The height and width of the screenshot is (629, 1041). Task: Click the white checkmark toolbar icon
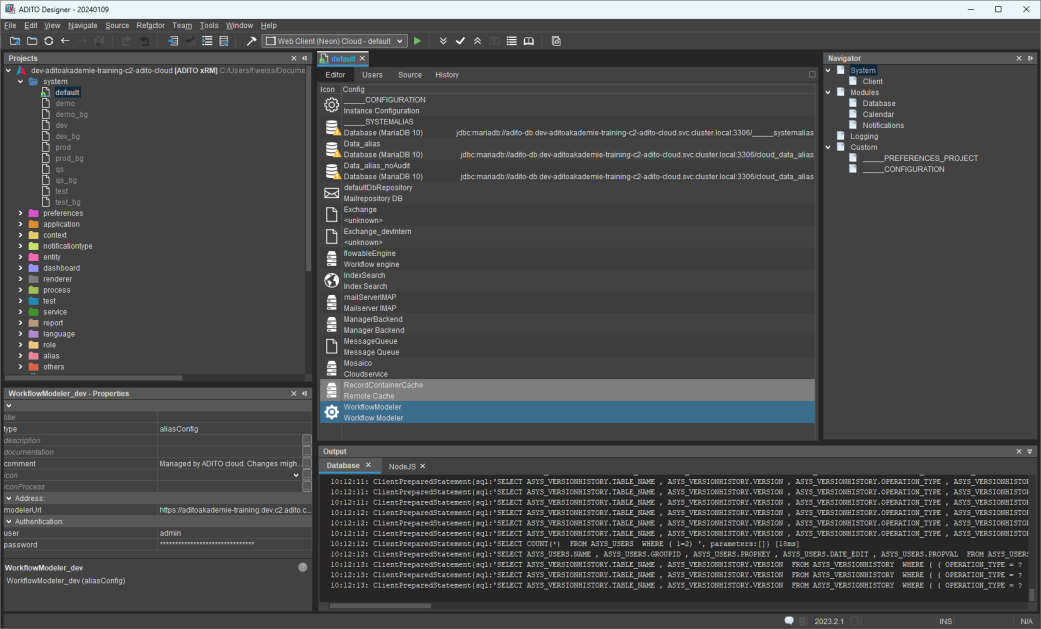(x=460, y=41)
